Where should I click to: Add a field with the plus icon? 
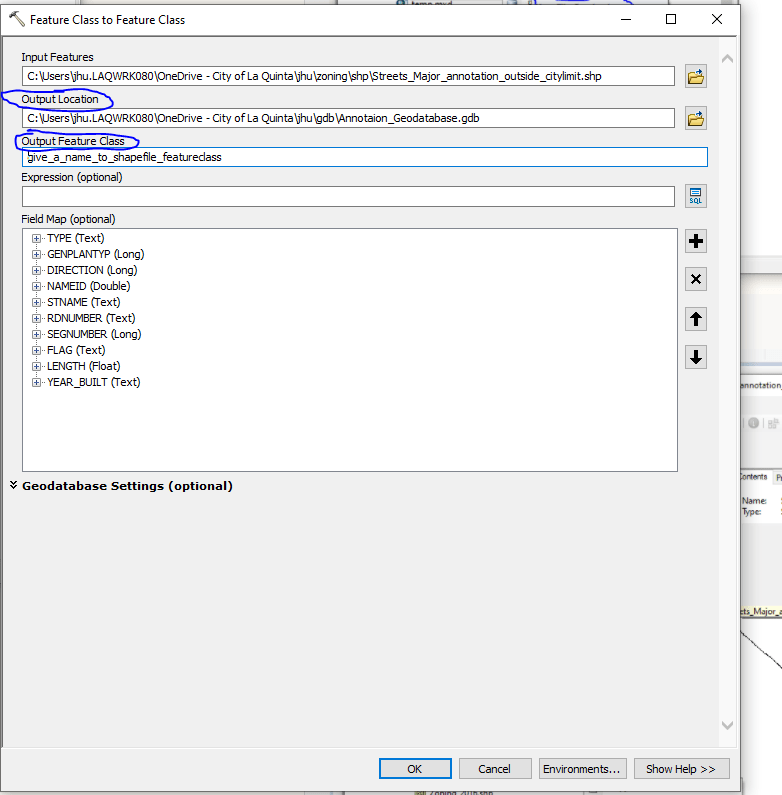click(x=696, y=241)
